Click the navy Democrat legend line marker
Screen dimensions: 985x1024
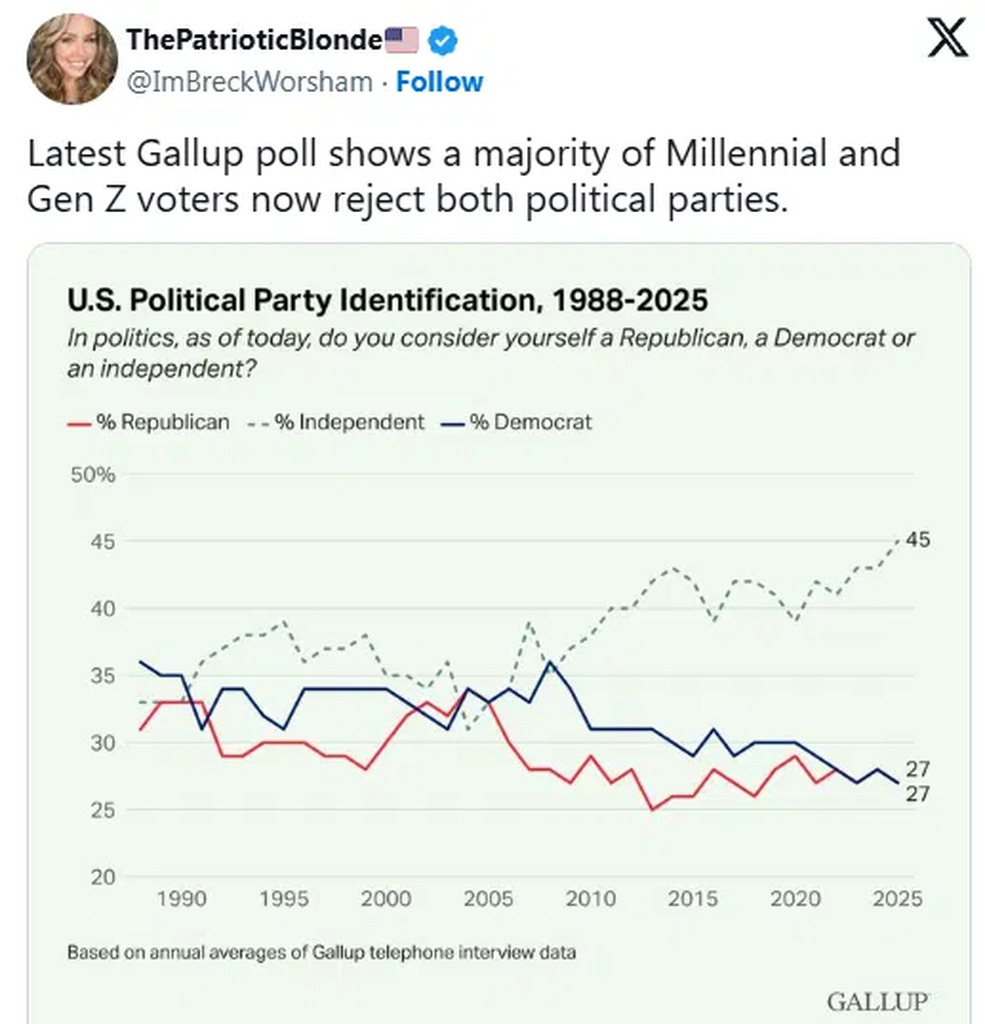[453, 422]
